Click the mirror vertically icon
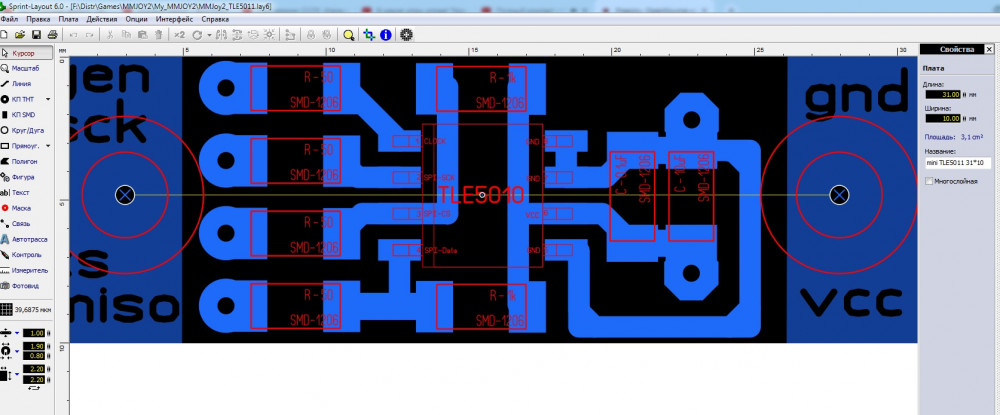1000x415 pixels. 237,35
